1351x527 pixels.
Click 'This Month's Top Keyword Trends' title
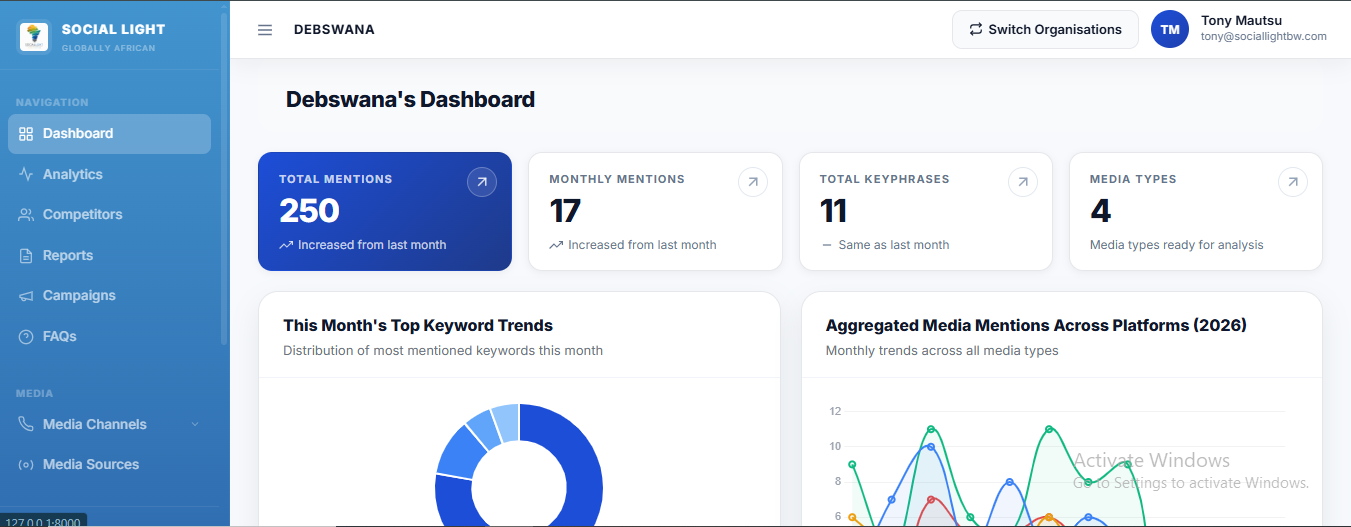tap(418, 325)
